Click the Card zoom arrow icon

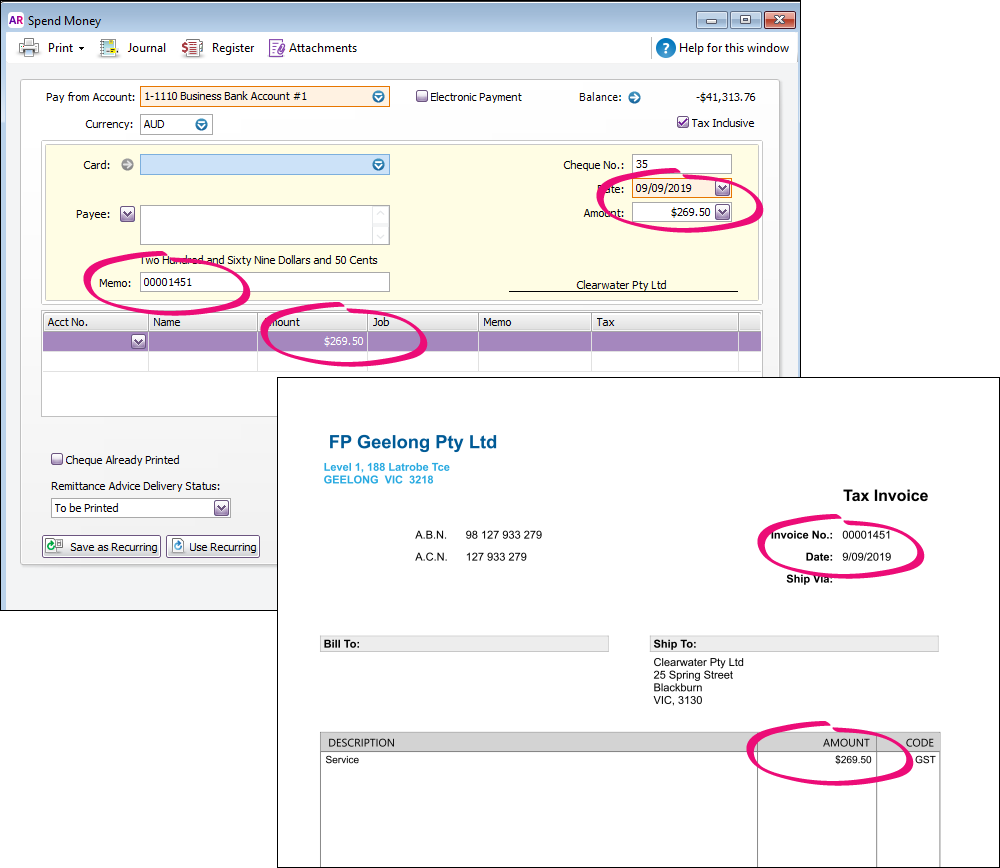127,165
